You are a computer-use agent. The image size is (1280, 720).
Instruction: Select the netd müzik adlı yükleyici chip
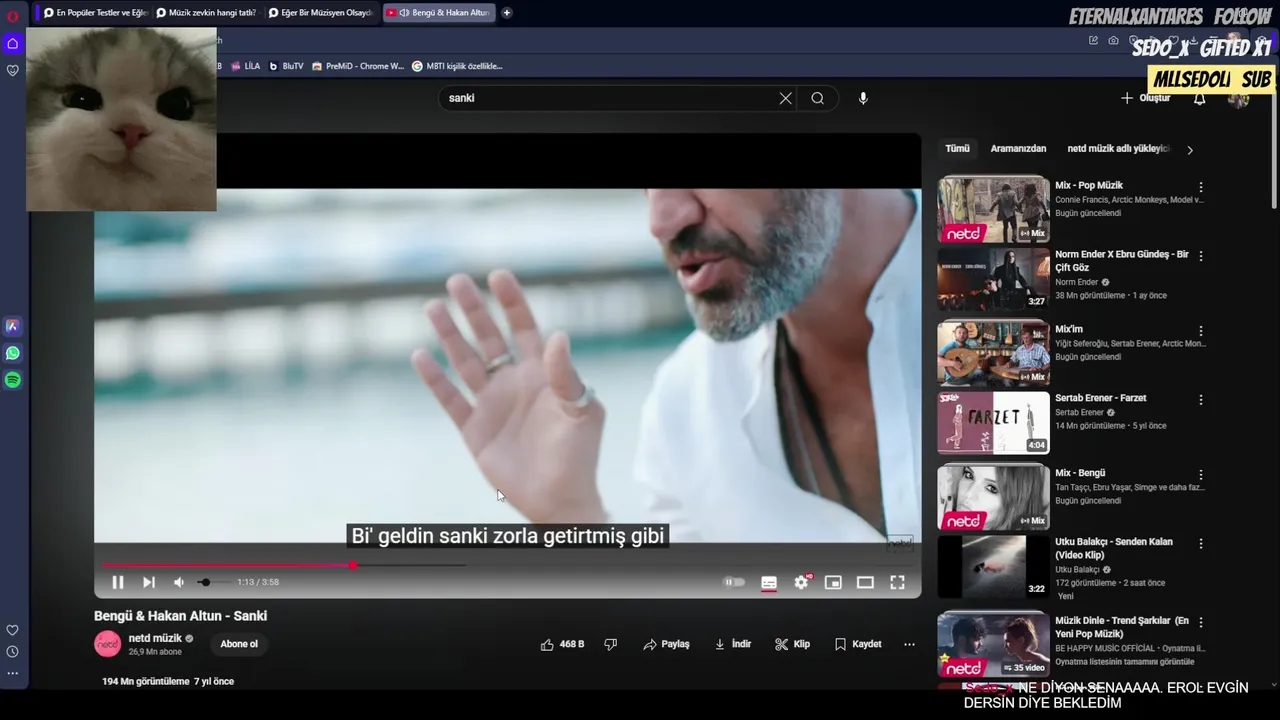[x=1118, y=149]
